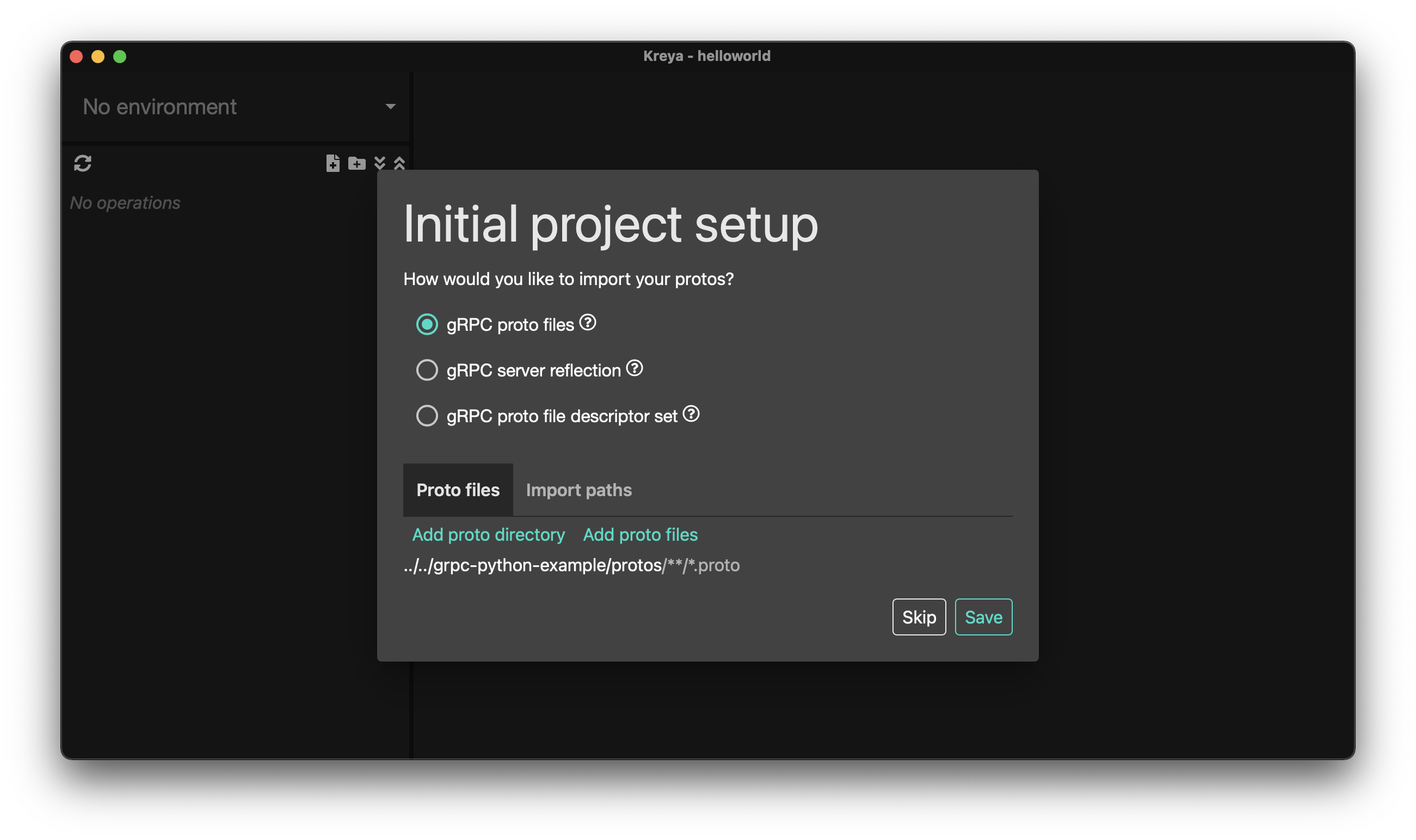
Task: Click the new file icon in sidebar
Action: pos(333,163)
